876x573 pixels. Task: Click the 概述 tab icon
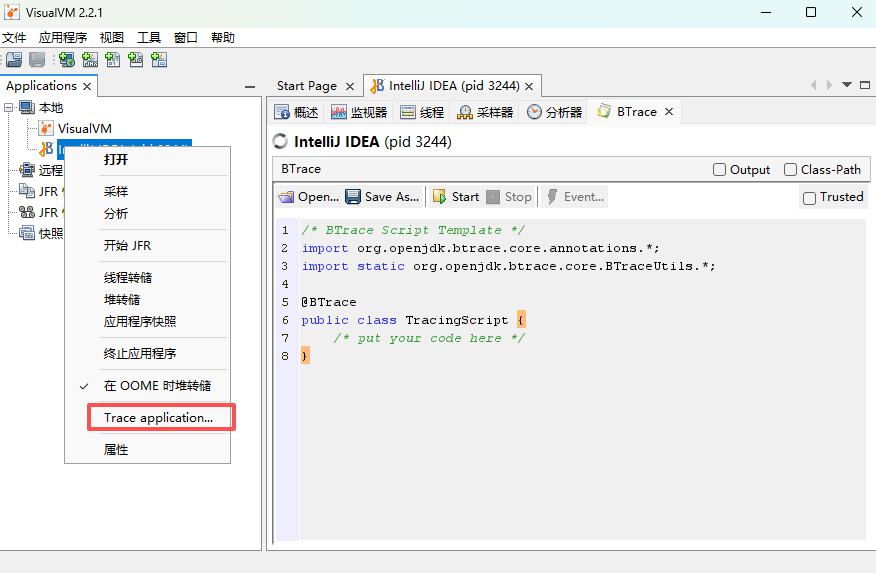pos(282,112)
